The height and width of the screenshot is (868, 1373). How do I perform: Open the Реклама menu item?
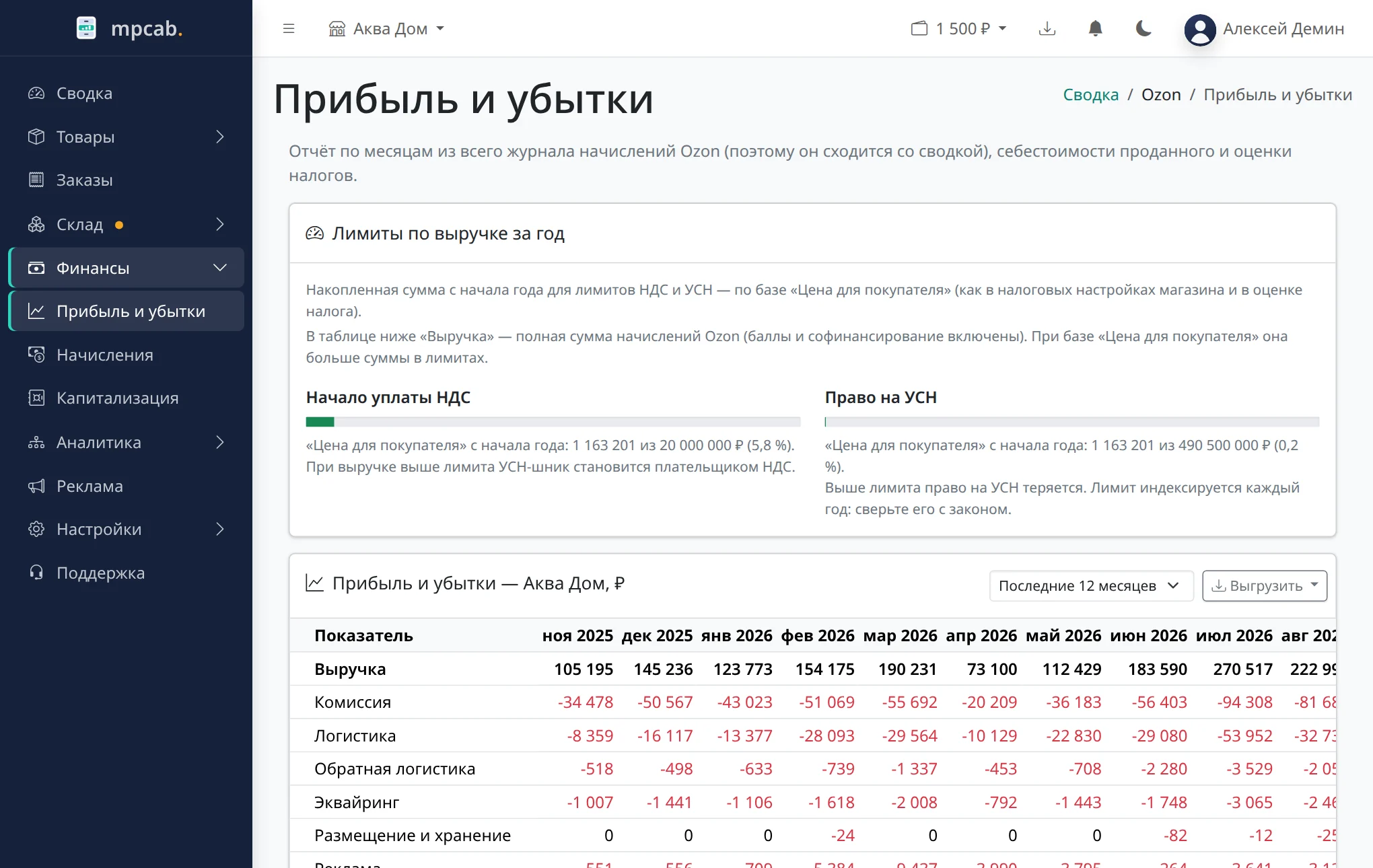[x=127, y=486]
